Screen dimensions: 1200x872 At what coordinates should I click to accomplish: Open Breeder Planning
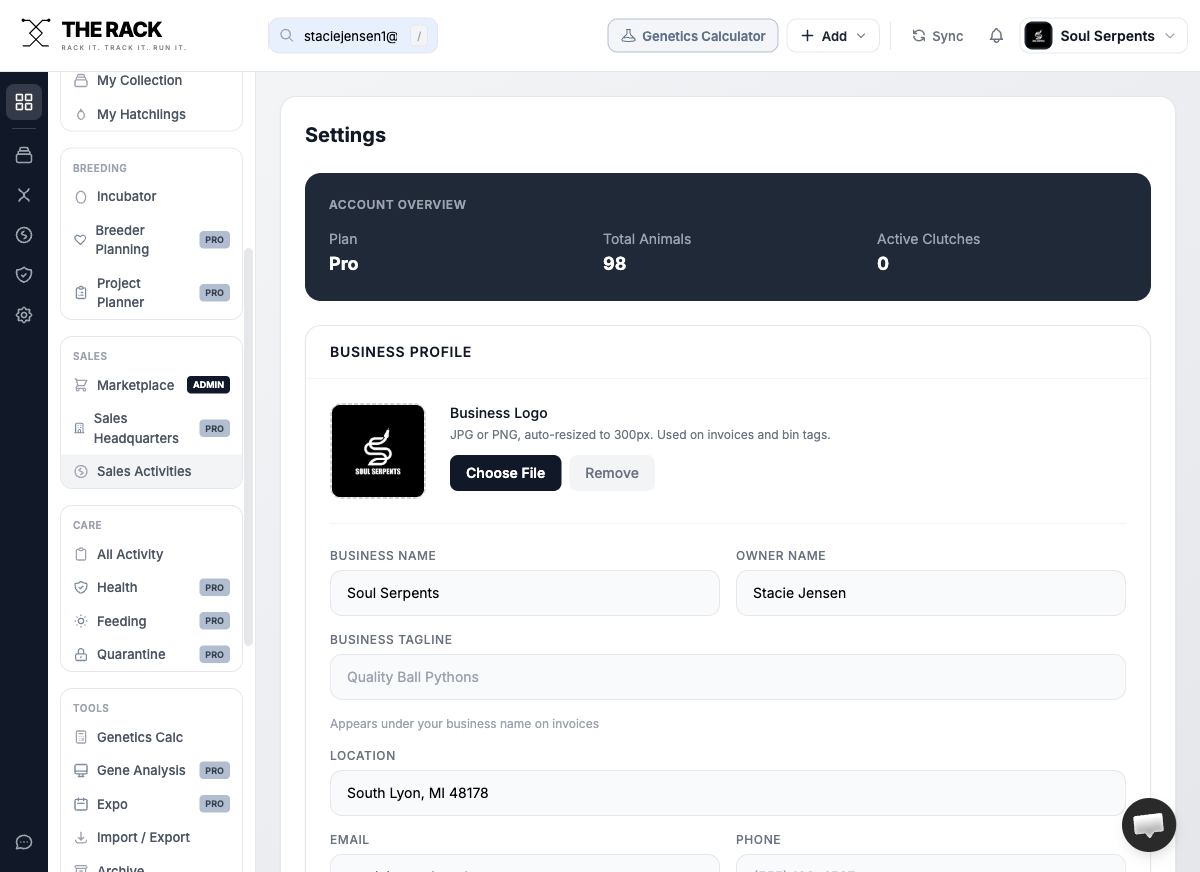152,240
